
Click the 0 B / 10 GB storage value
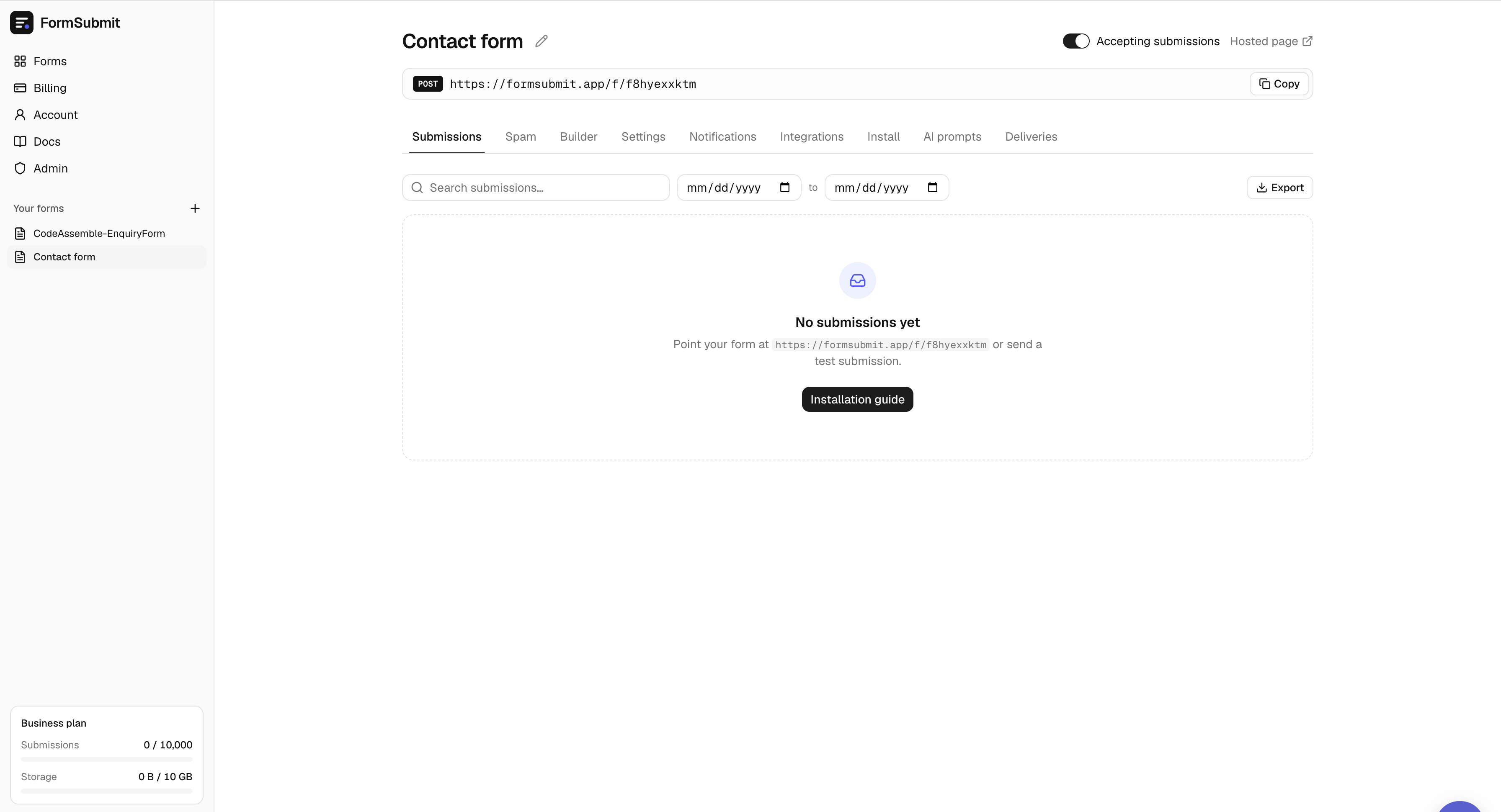[165, 777]
